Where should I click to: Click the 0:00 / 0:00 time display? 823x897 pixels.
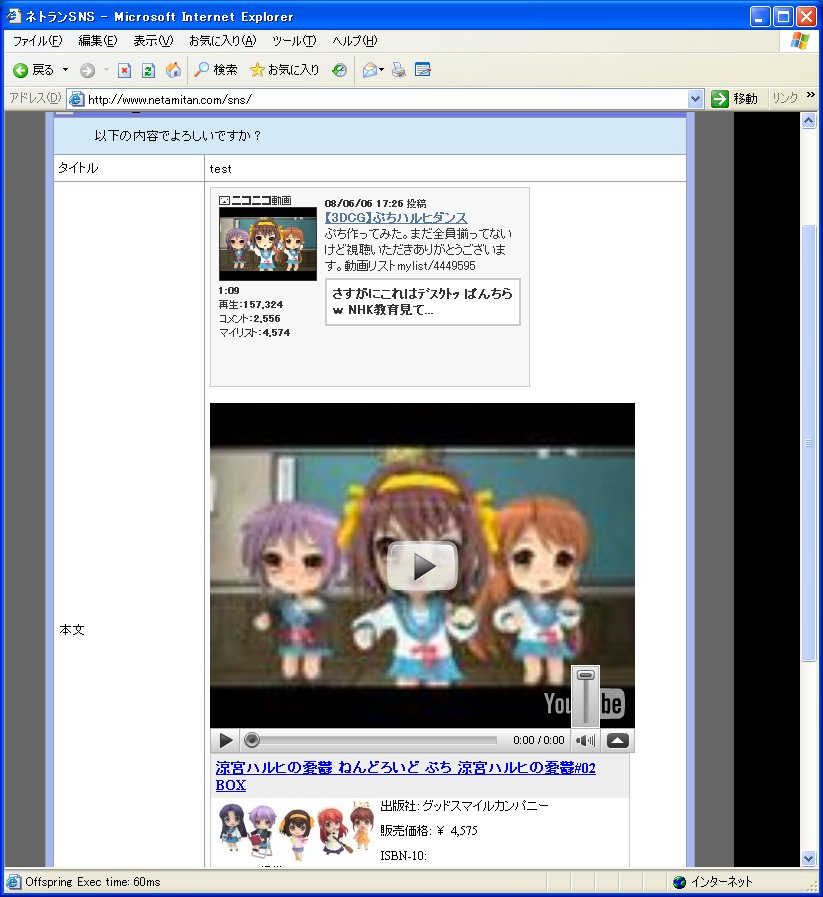point(539,740)
